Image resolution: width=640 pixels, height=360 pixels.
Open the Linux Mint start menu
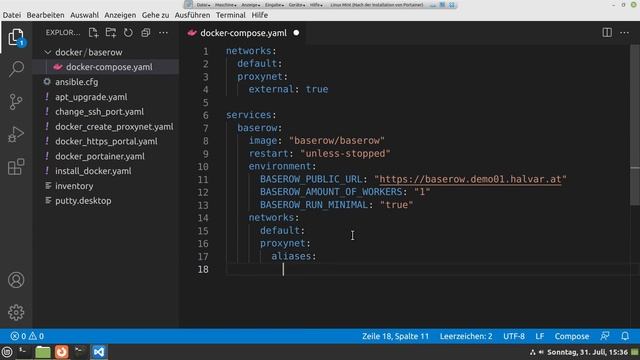point(7,352)
